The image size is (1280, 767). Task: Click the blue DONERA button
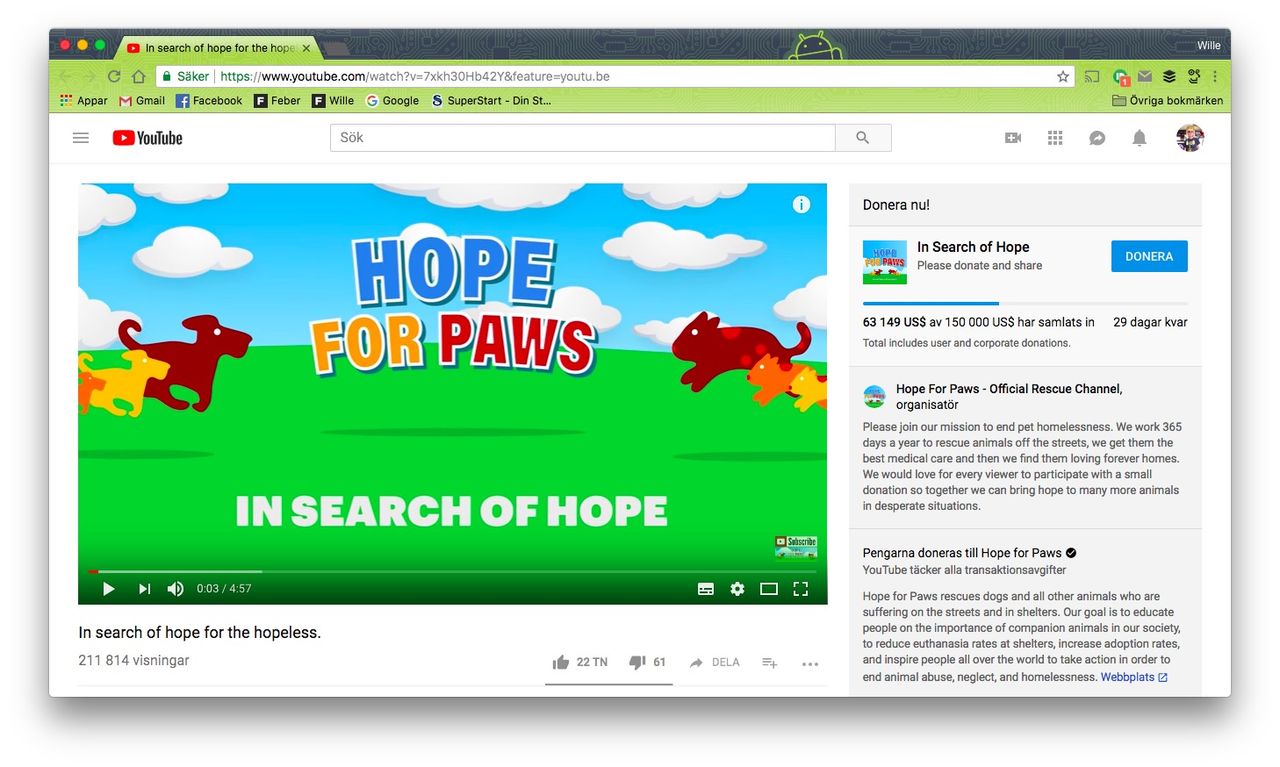pyautogui.click(x=1149, y=256)
